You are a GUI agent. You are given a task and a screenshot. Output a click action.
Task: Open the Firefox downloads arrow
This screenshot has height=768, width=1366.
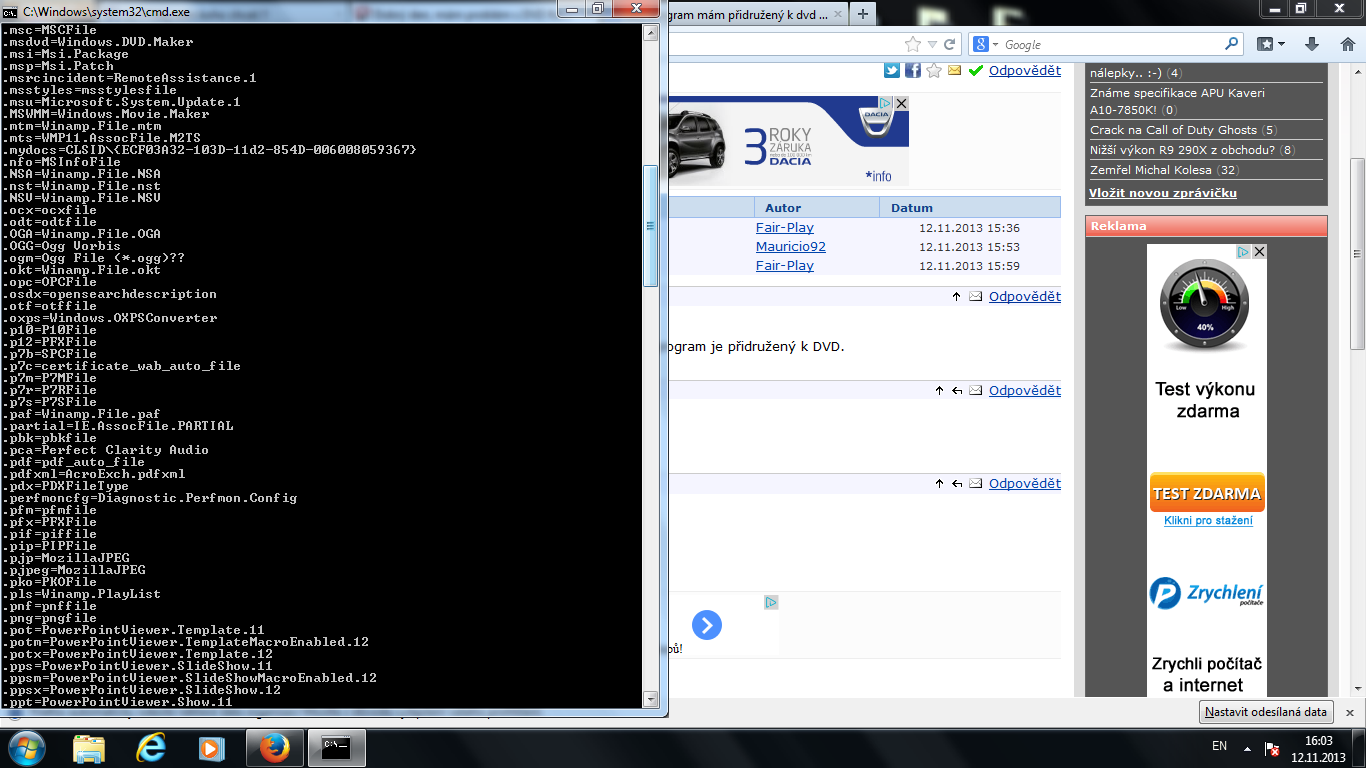[1313, 44]
